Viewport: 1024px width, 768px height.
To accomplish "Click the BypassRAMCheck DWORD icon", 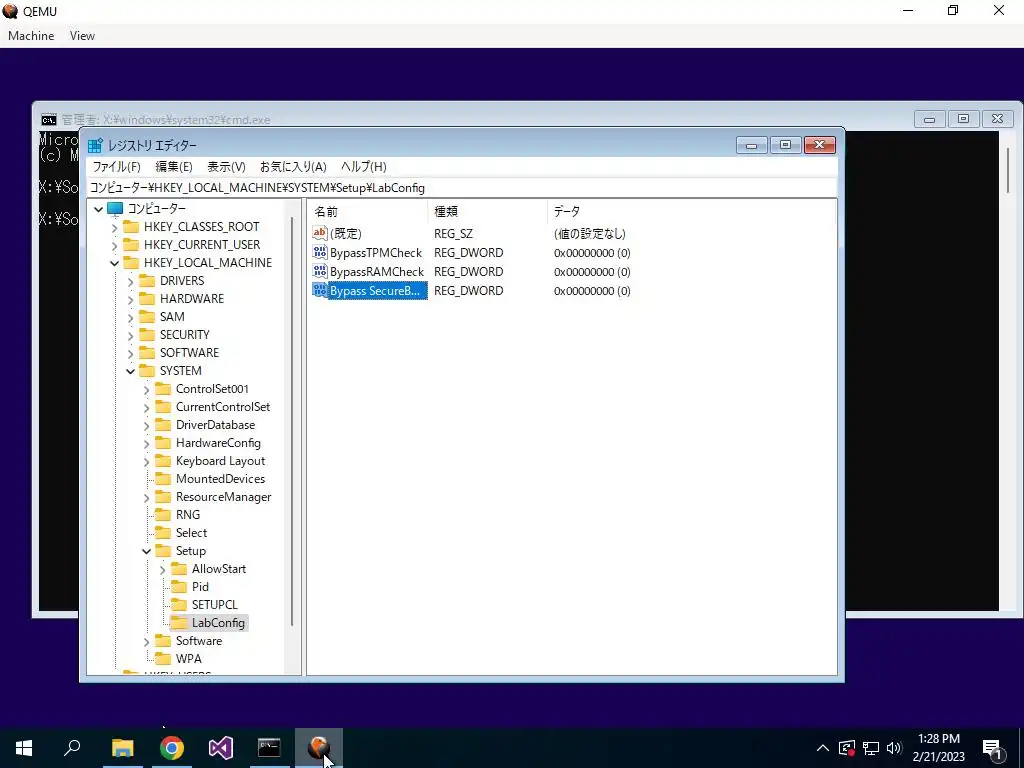I will (319, 271).
